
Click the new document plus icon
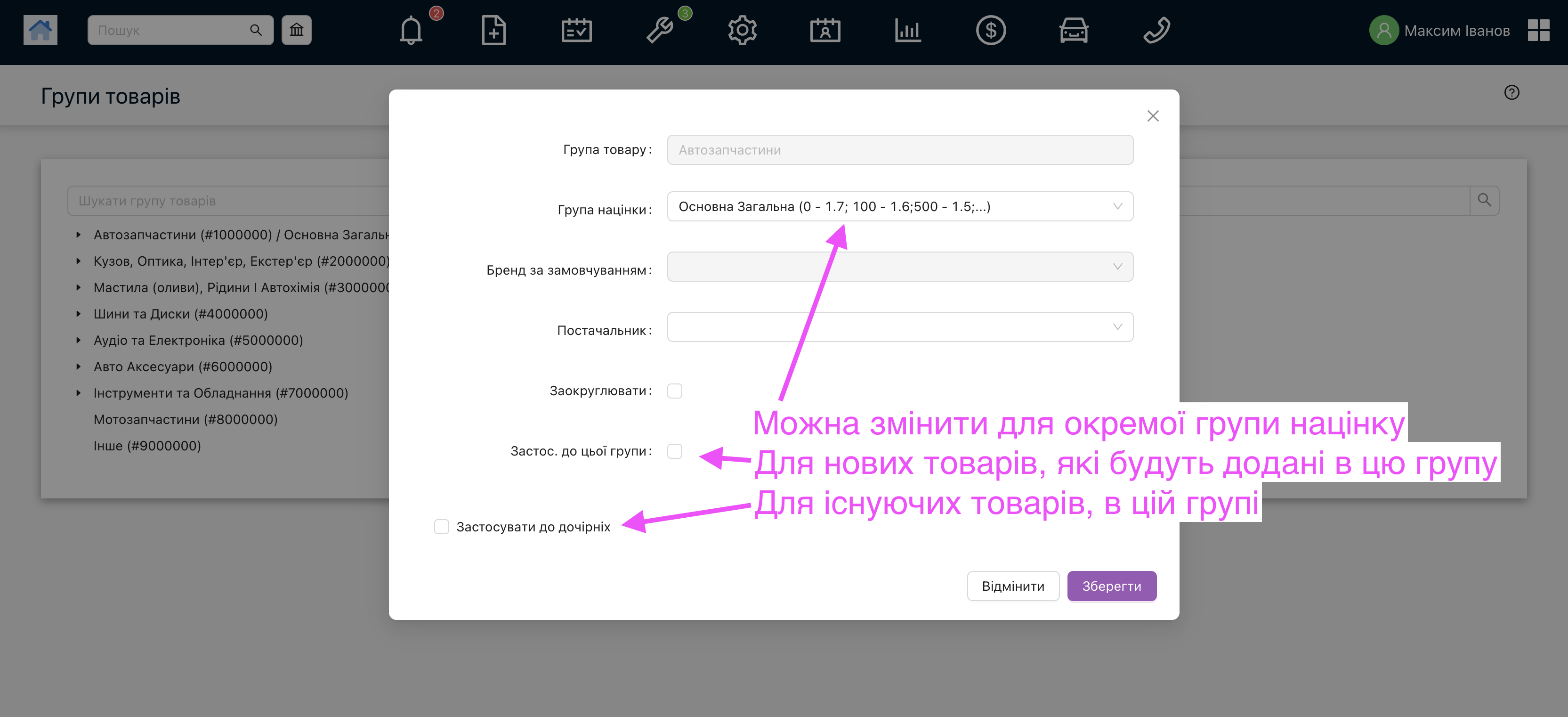tap(493, 30)
